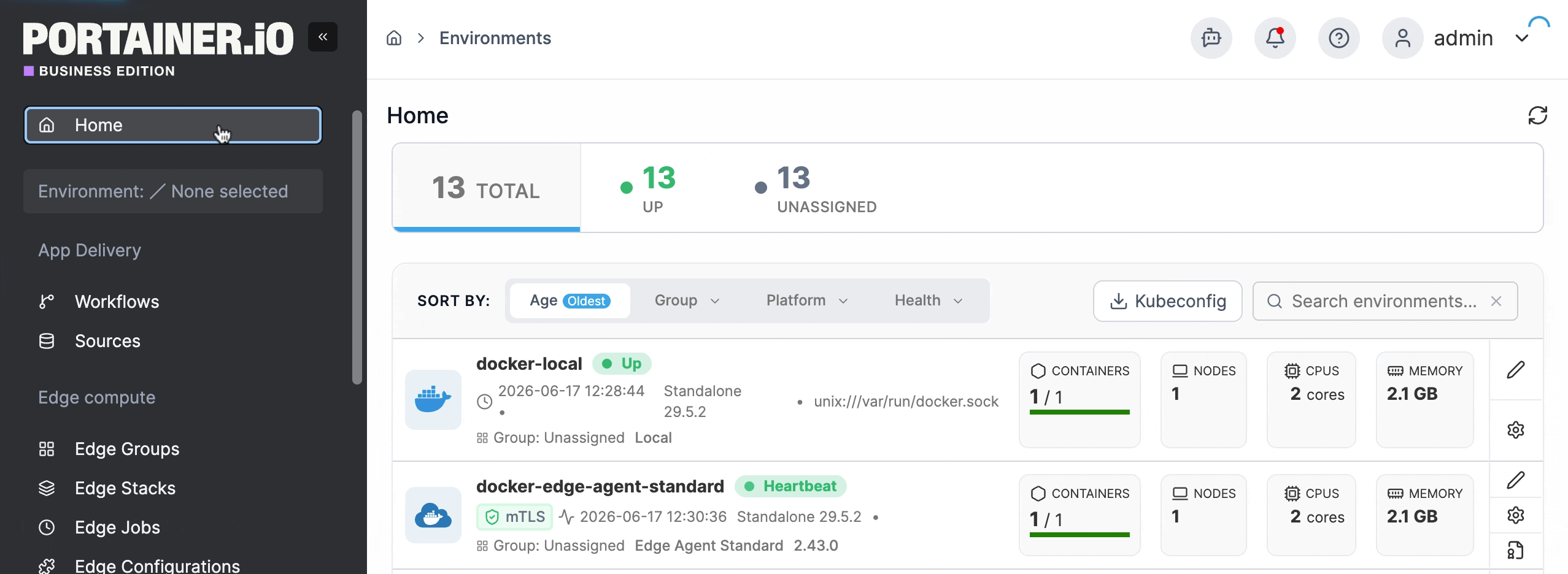Open docker-local settings gear icon
Screen dimensions: 1568x574
click(1516, 430)
